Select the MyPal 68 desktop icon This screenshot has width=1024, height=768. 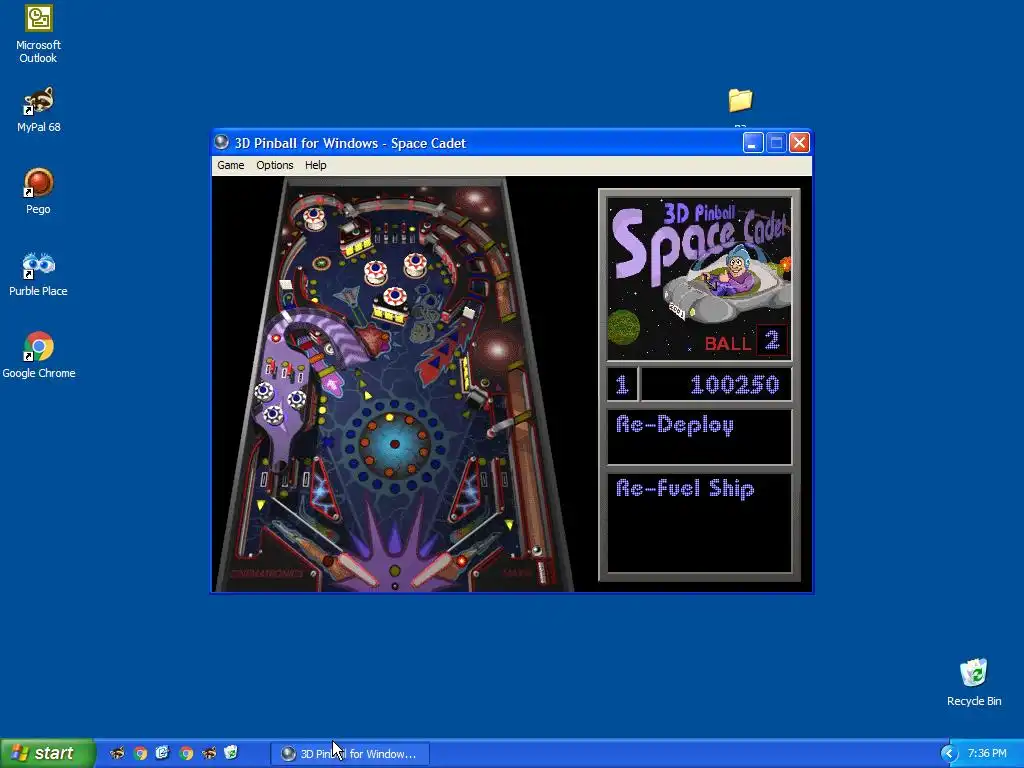point(39,110)
